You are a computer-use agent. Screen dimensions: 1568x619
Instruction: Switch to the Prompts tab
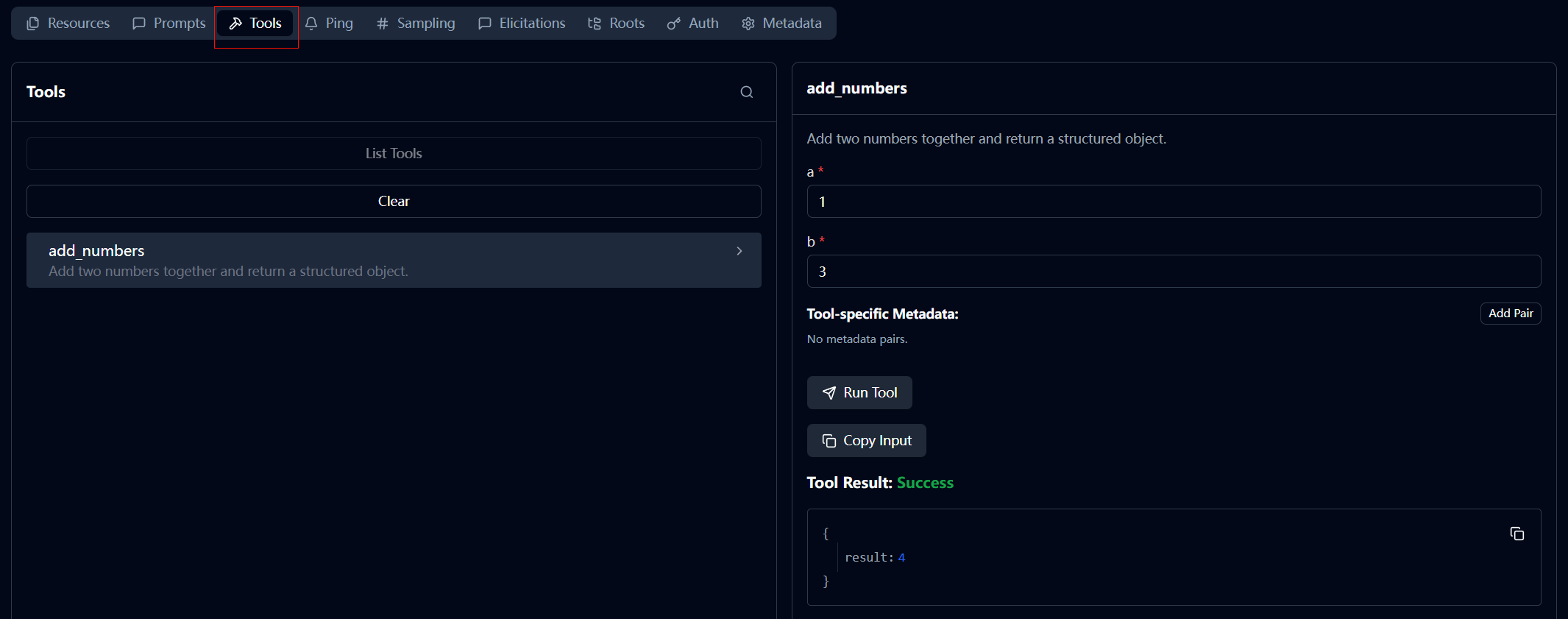coord(168,24)
